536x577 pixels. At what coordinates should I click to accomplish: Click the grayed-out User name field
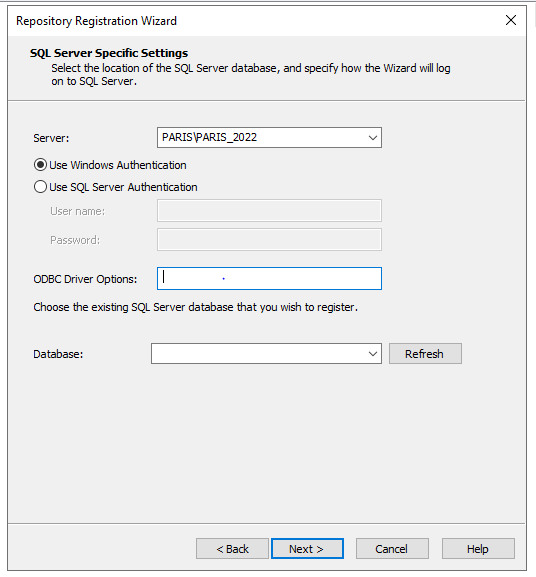click(x=269, y=210)
